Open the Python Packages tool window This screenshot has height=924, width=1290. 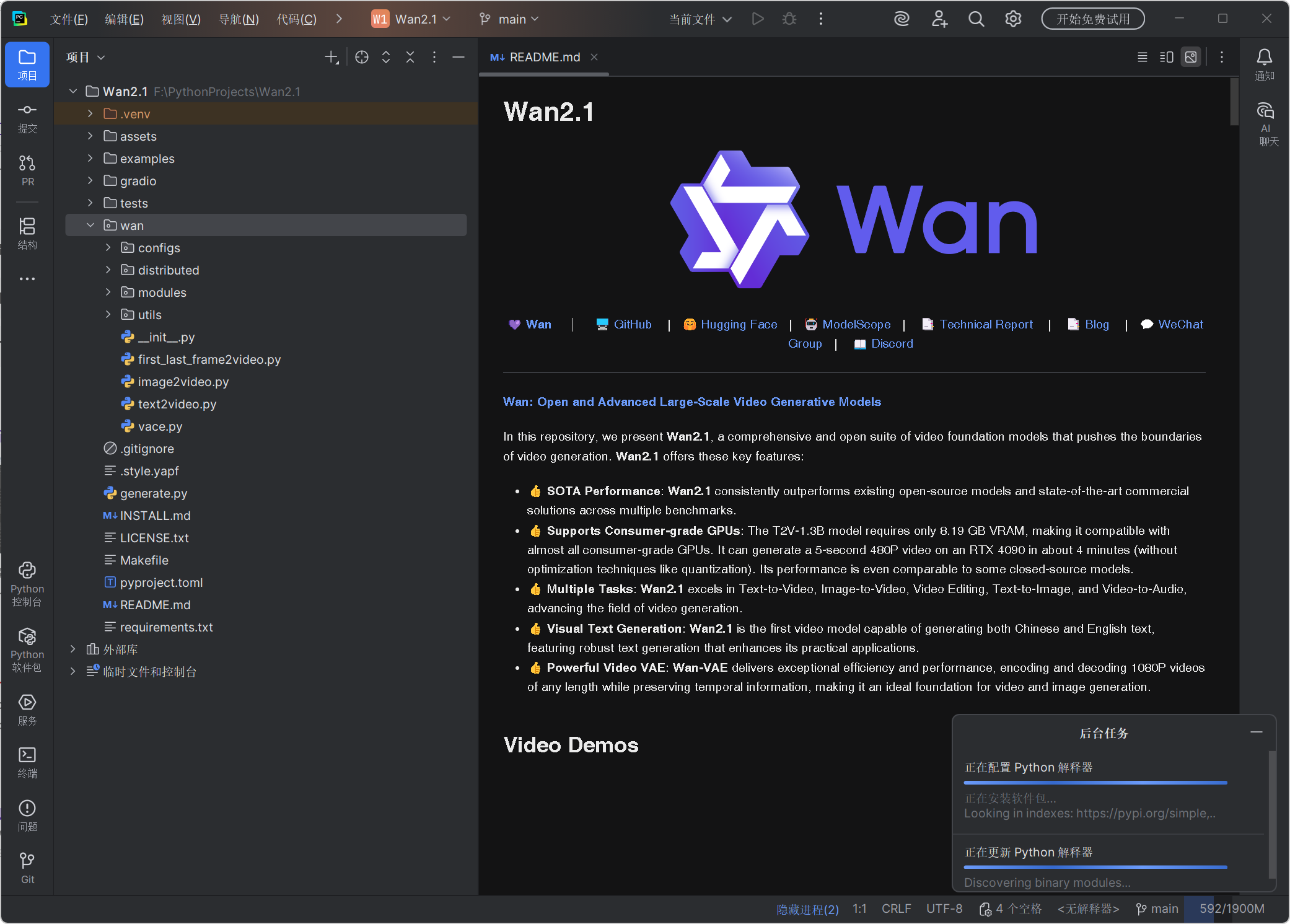[27, 649]
